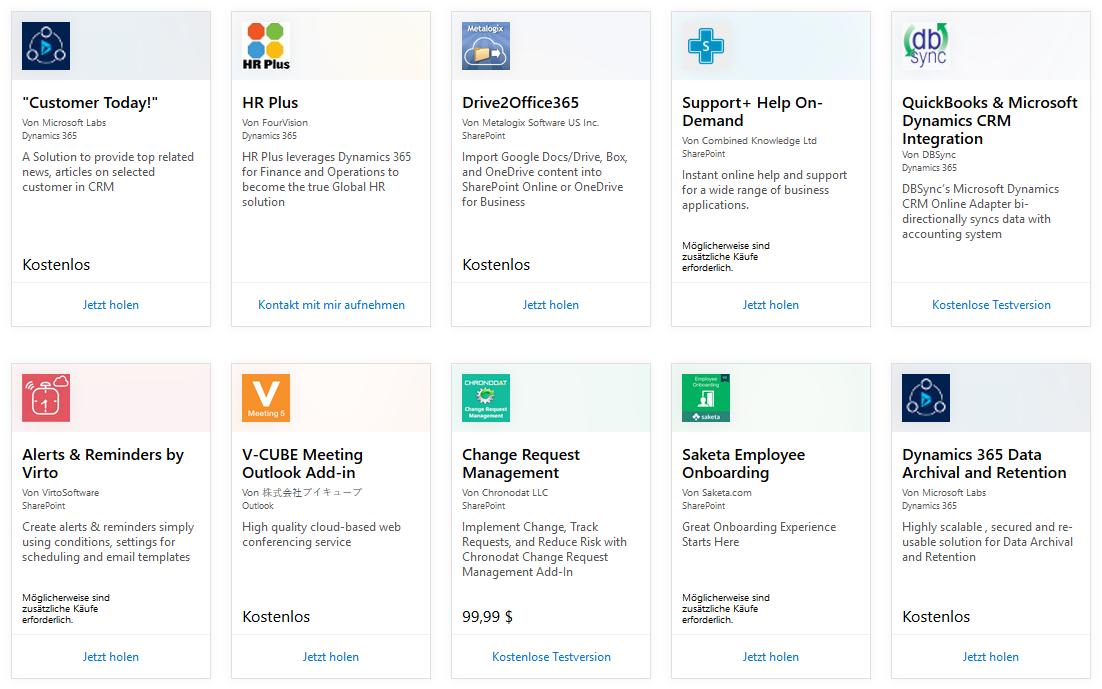
Task: Open the "Support+ Help On-Demand" title
Action: [752, 112]
